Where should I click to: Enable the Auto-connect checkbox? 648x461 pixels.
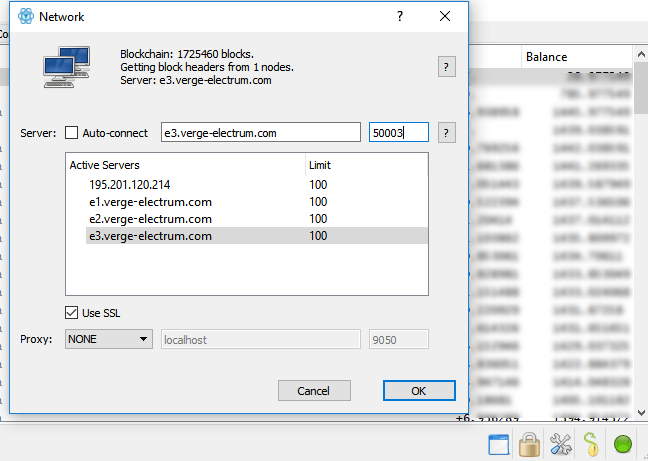click(71, 133)
